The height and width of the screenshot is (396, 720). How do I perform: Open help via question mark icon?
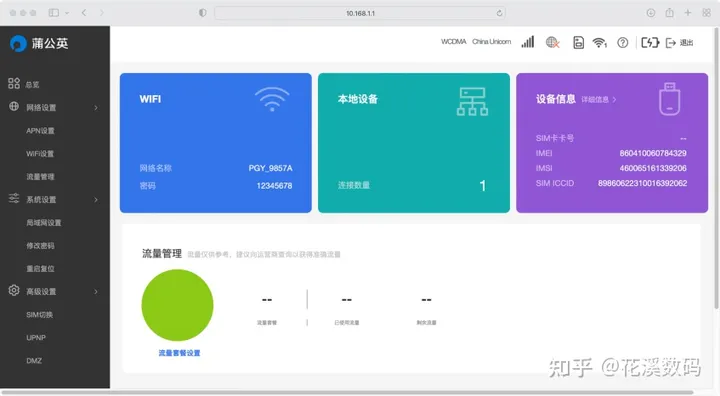pyautogui.click(x=623, y=43)
